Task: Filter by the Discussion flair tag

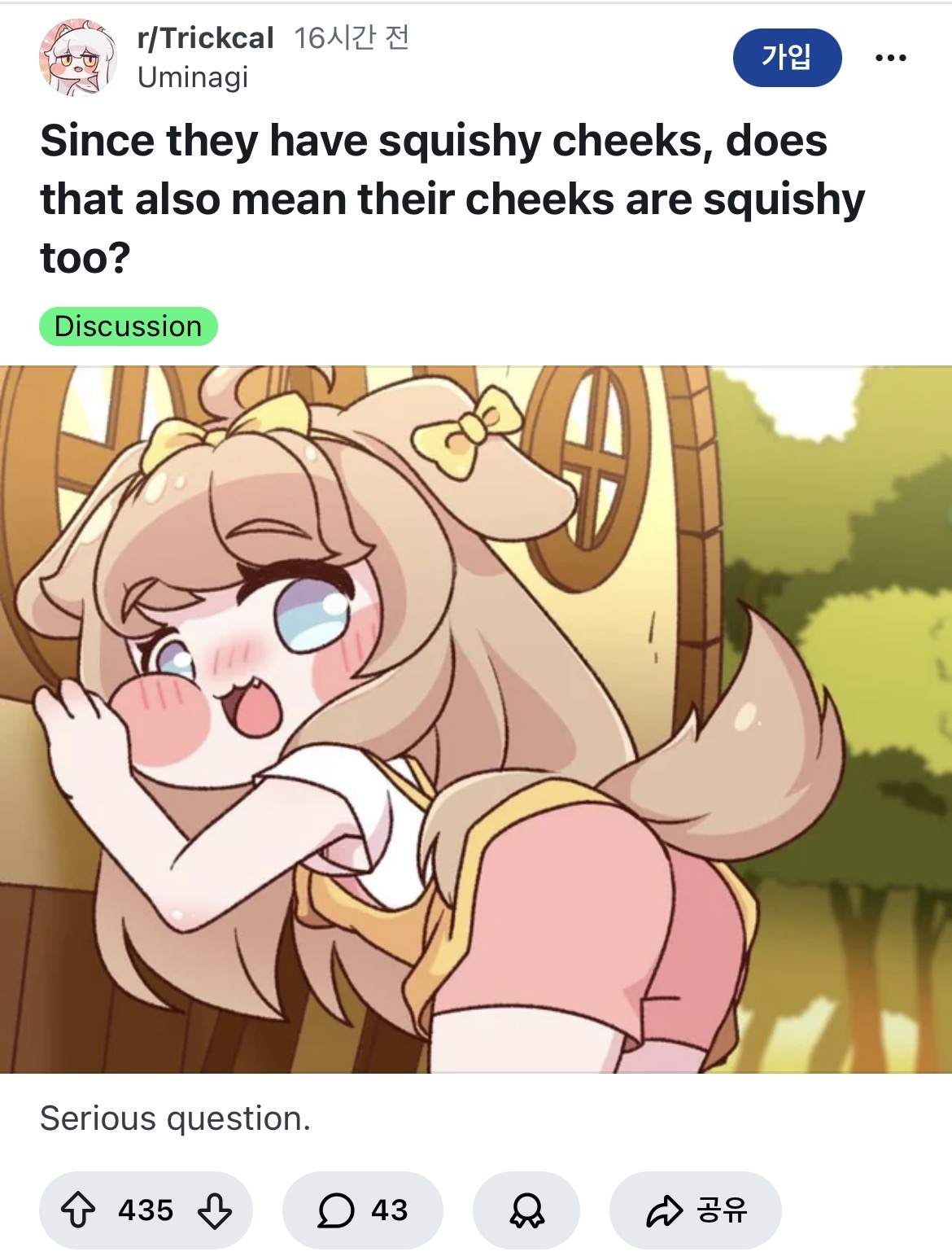Action: 129,326
